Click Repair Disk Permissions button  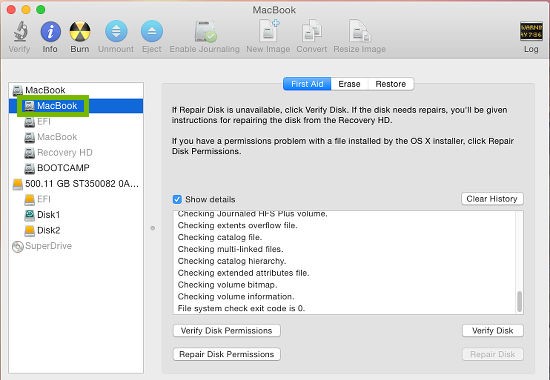coord(227,354)
